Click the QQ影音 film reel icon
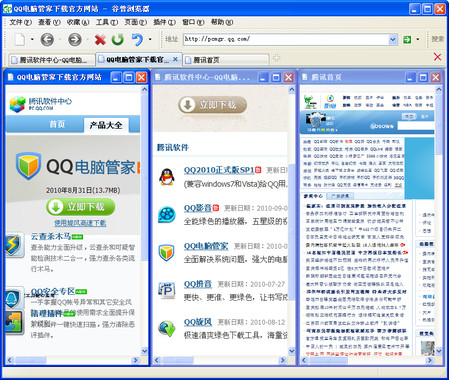 [167, 214]
